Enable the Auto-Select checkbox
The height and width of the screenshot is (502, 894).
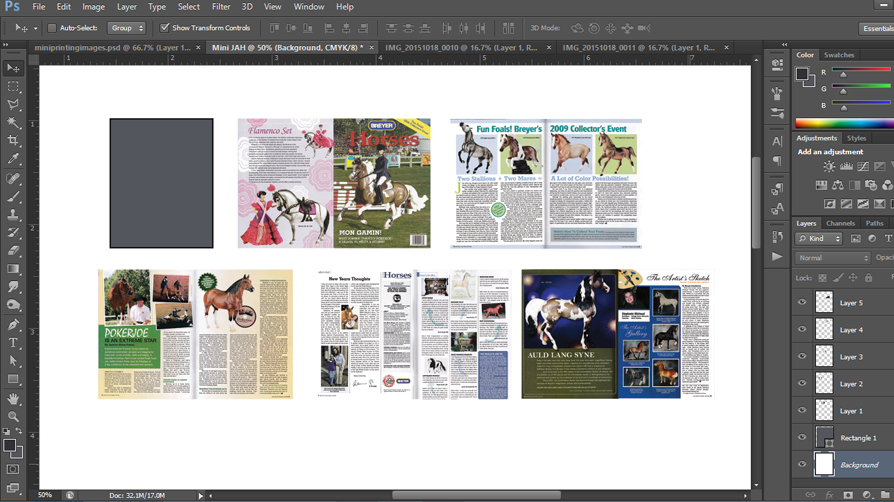pos(52,28)
